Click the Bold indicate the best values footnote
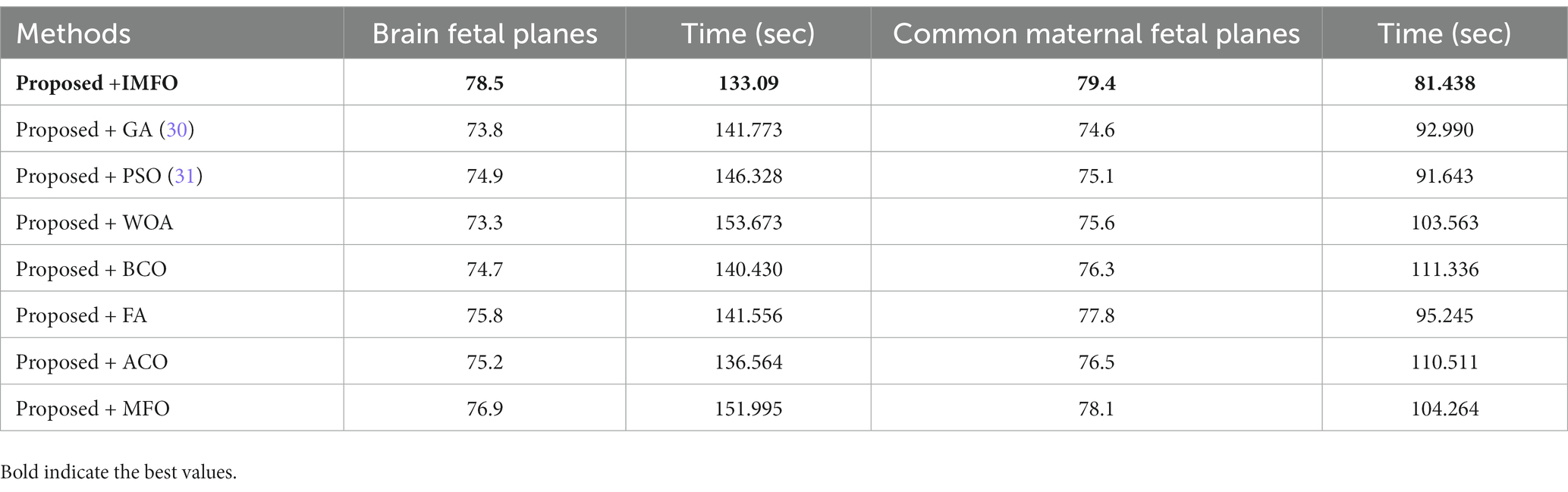The width and height of the screenshot is (1568, 492). click(x=118, y=472)
